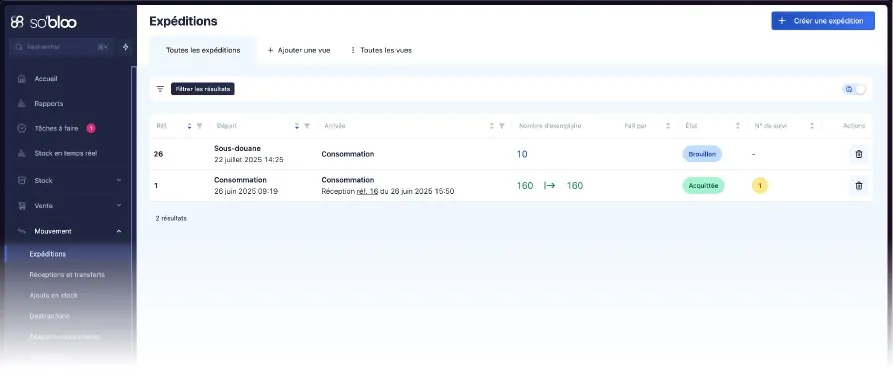Sort by N° de suivi using its sort arrows
Screen dimensions: 893x387
(x=812, y=126)
